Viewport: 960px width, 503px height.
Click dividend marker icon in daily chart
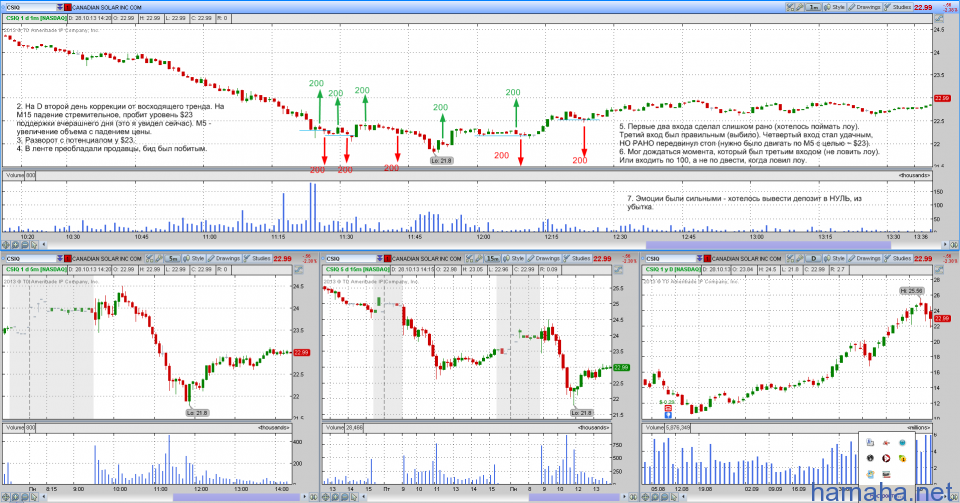click(668, 409)
